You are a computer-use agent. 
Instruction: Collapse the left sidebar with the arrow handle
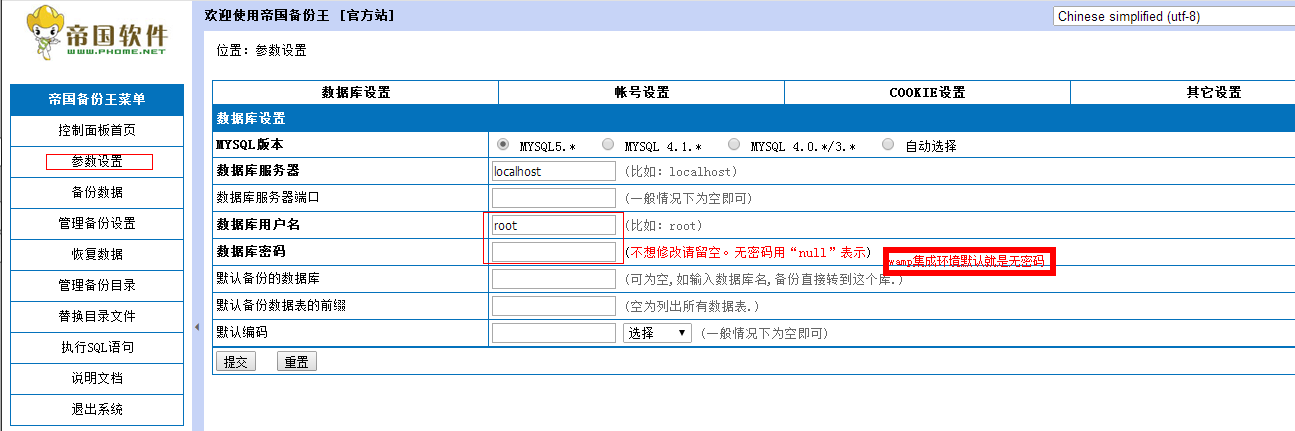tap(197, 327)
